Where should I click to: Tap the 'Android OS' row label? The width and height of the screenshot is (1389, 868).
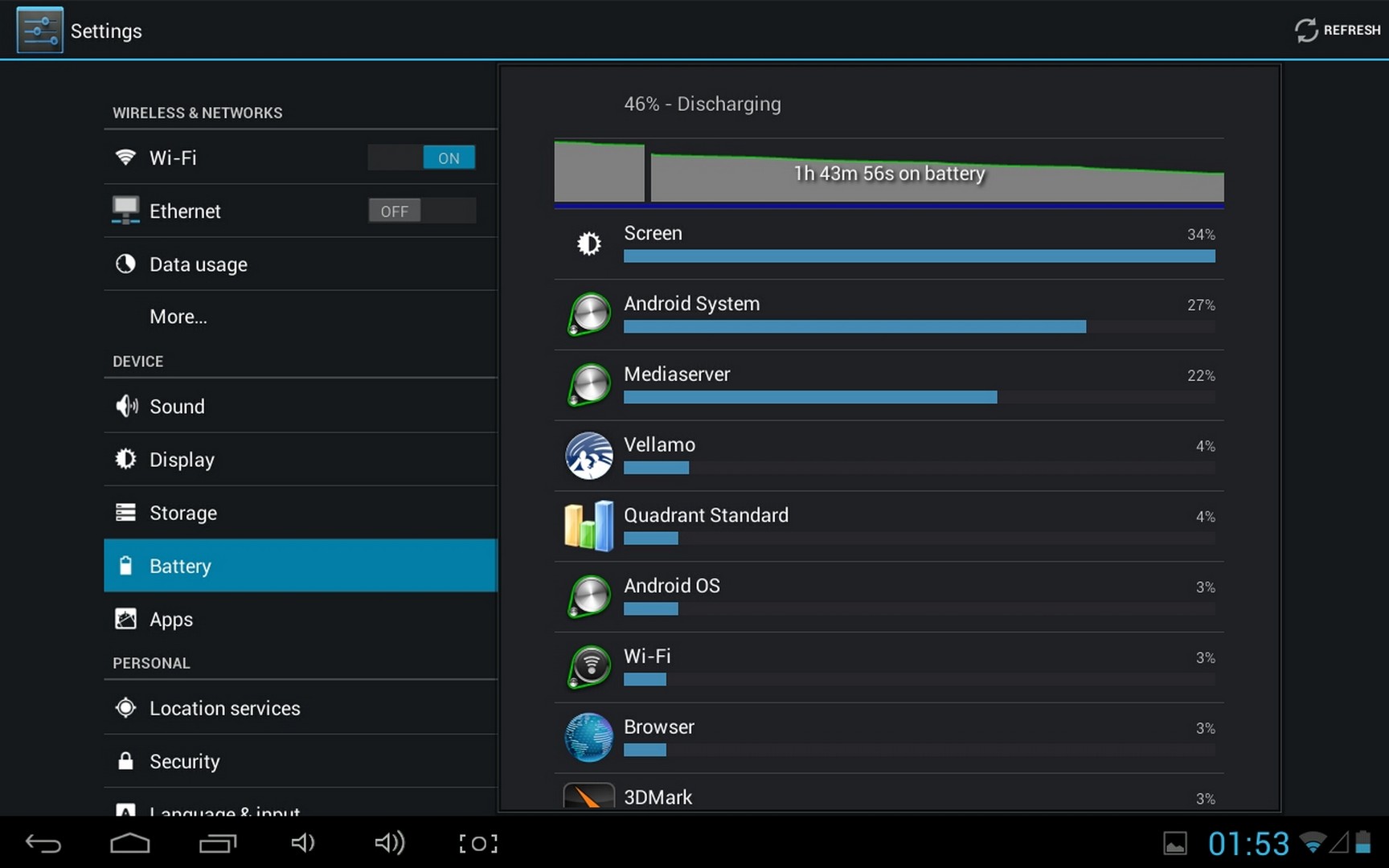point(672,586)
